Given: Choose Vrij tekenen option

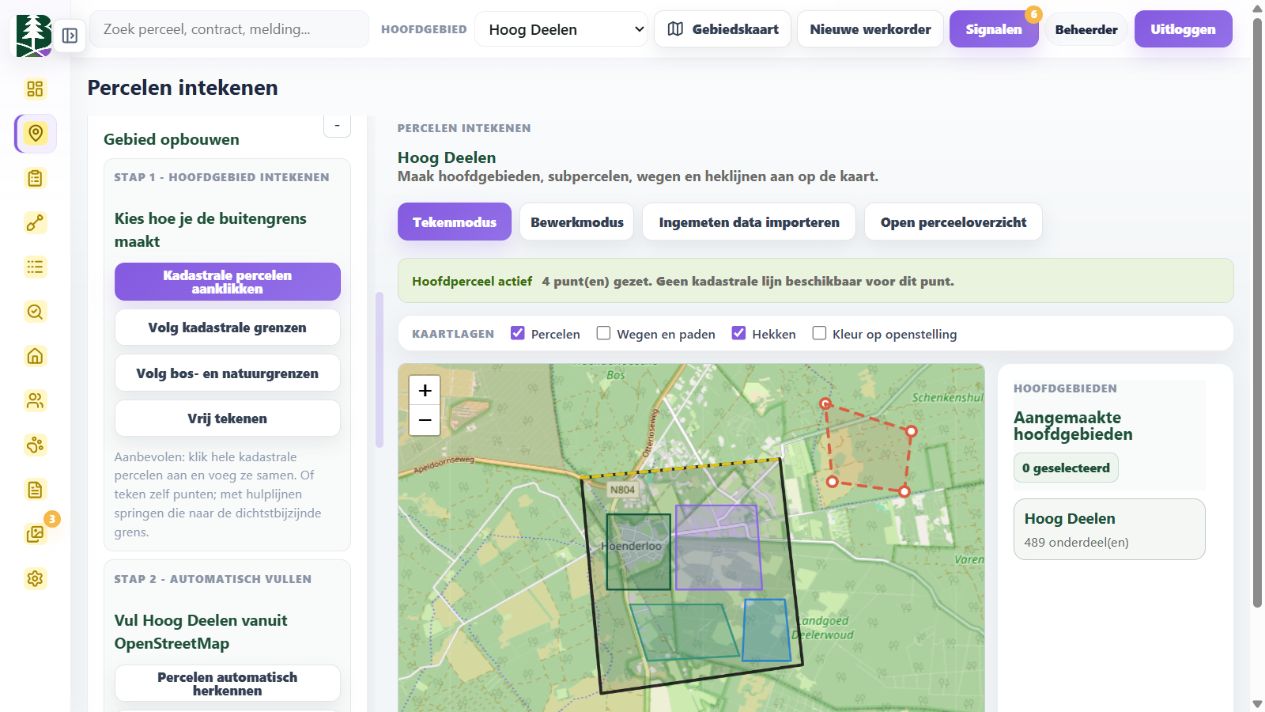Looking at the screenshot, I should [x=228, y=418].
